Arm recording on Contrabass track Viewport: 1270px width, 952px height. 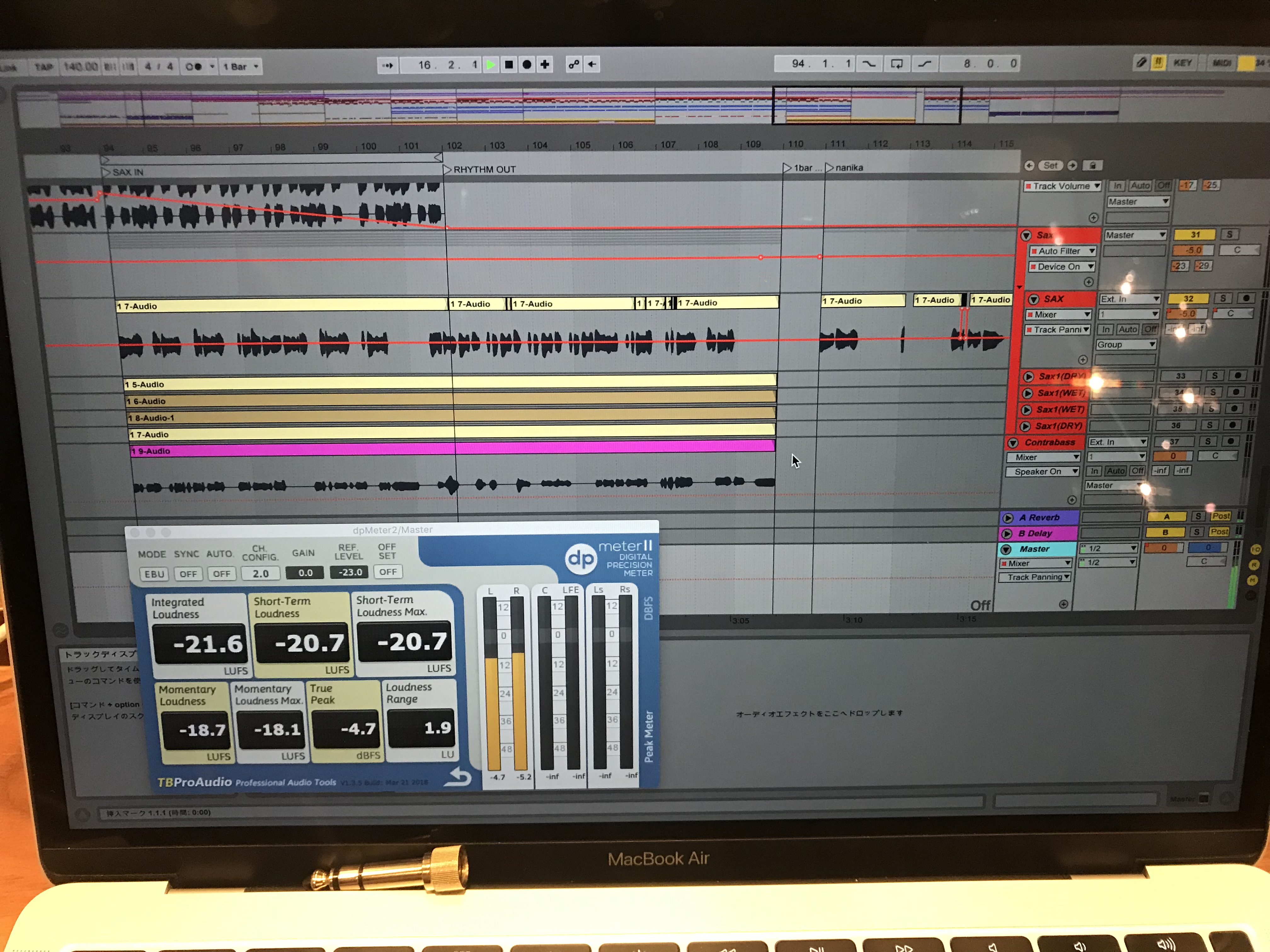point(1230,441)
